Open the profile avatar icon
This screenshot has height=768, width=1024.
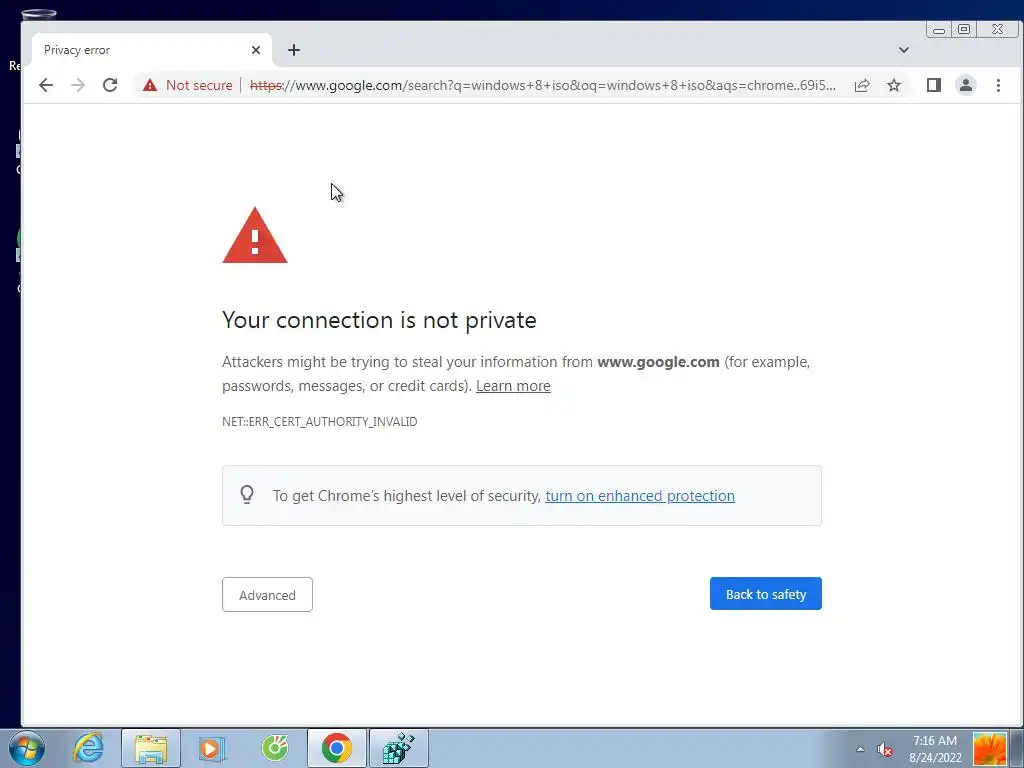point(966,86)
